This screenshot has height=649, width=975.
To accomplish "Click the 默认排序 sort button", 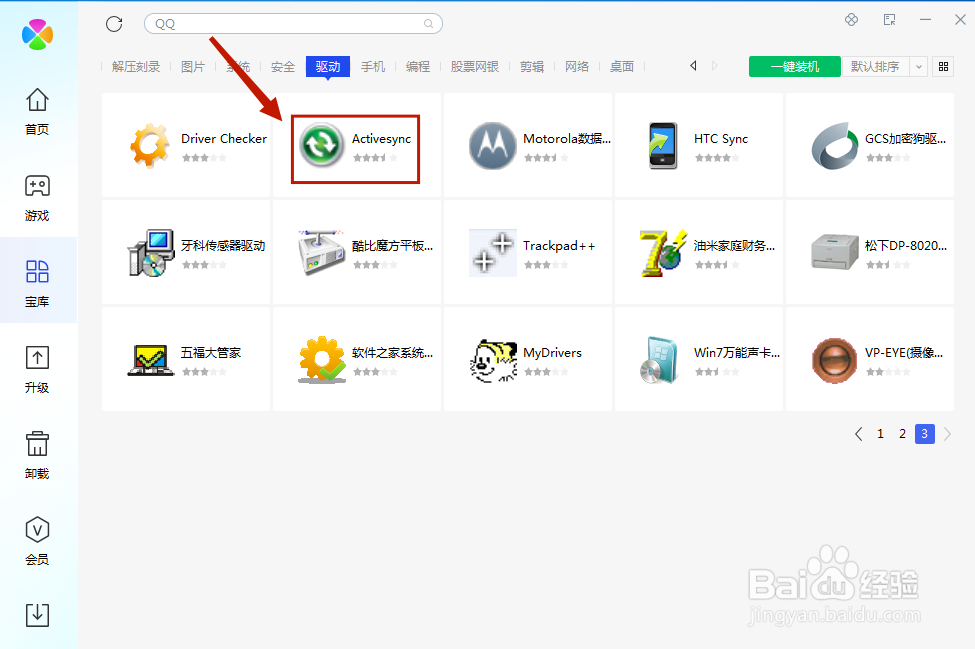I will pyautogui.click(x=876, y=67).
